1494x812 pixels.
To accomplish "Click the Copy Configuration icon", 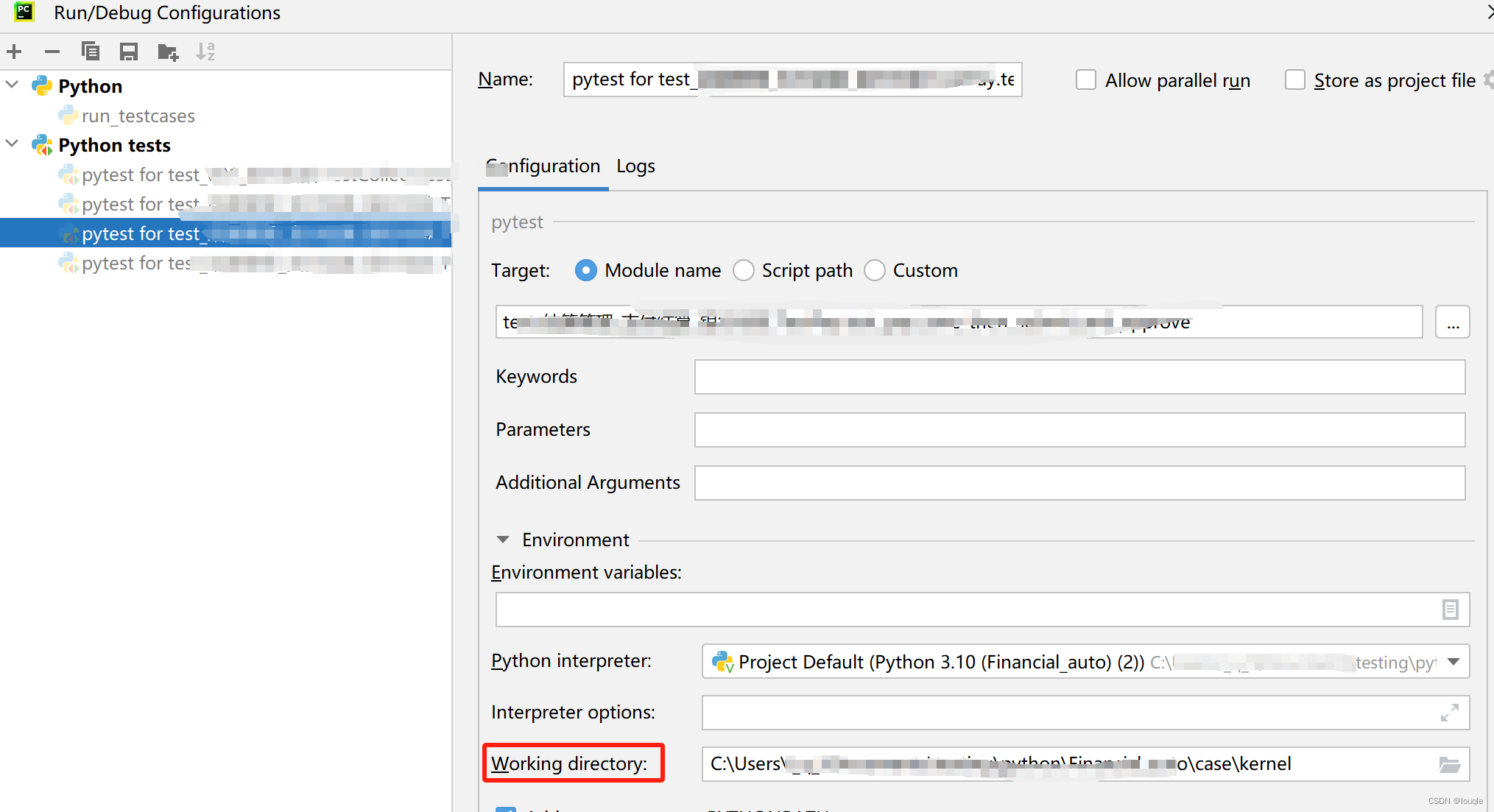I will click(91, 52).
